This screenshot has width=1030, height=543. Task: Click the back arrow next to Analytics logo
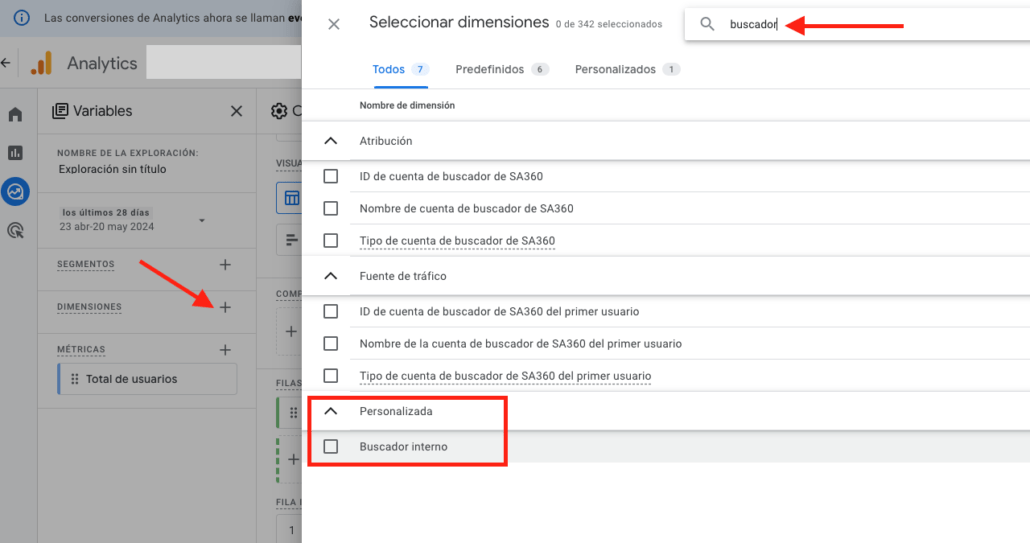pos(6,63)
